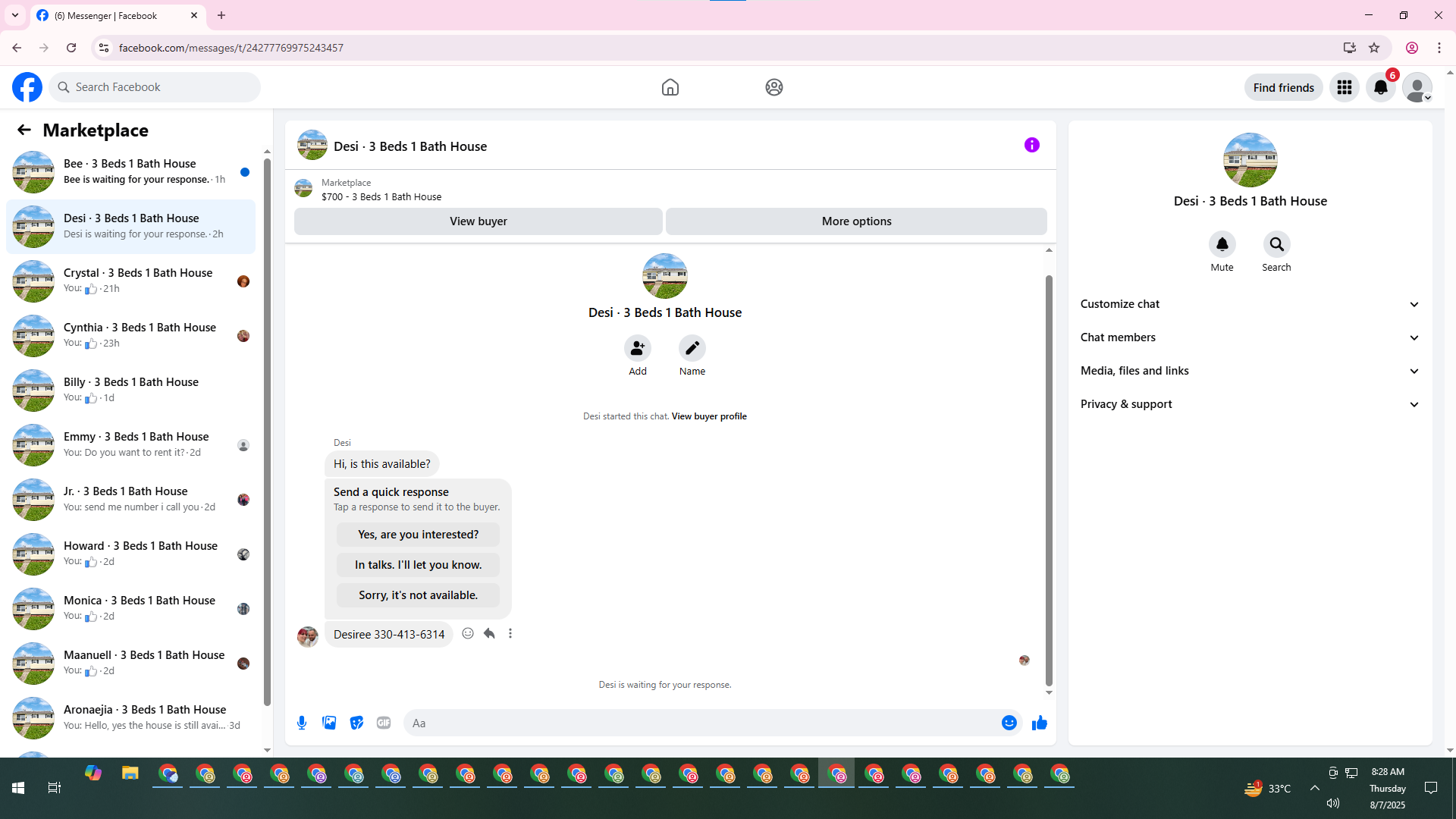Select the Messenger browser tab
This screenshot has width=1456, height=819.
(118, 15)
